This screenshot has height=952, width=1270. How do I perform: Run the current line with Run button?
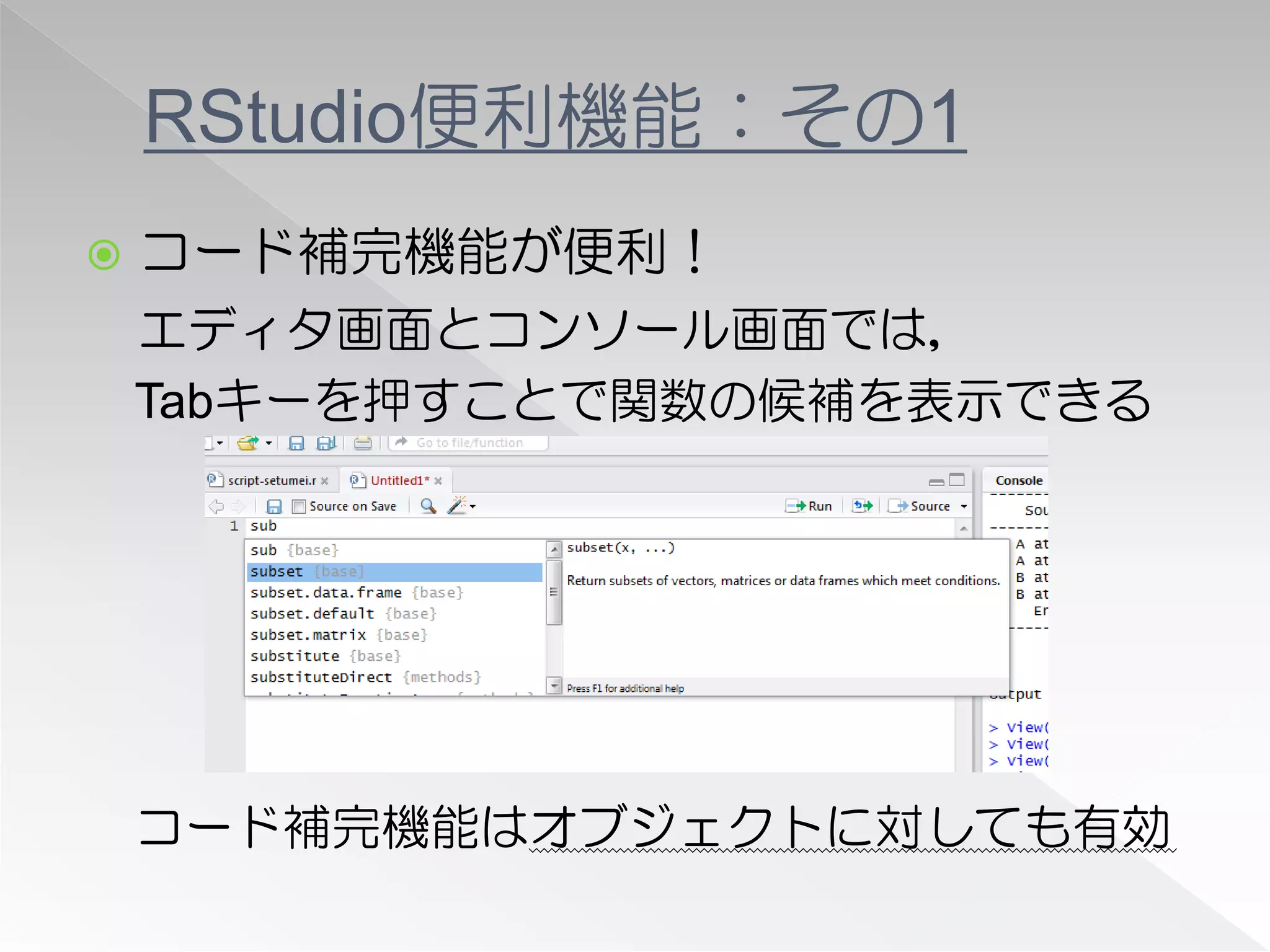click(809, 506)
